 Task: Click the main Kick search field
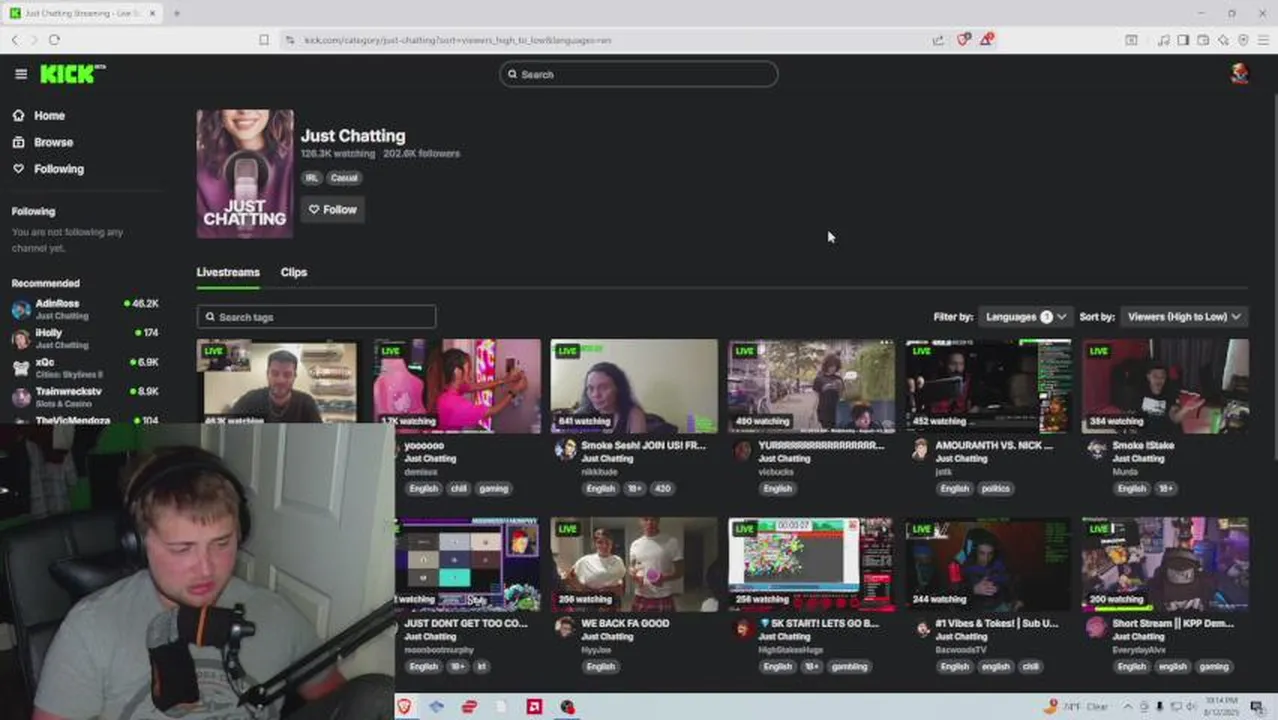(x=639, y=74)
